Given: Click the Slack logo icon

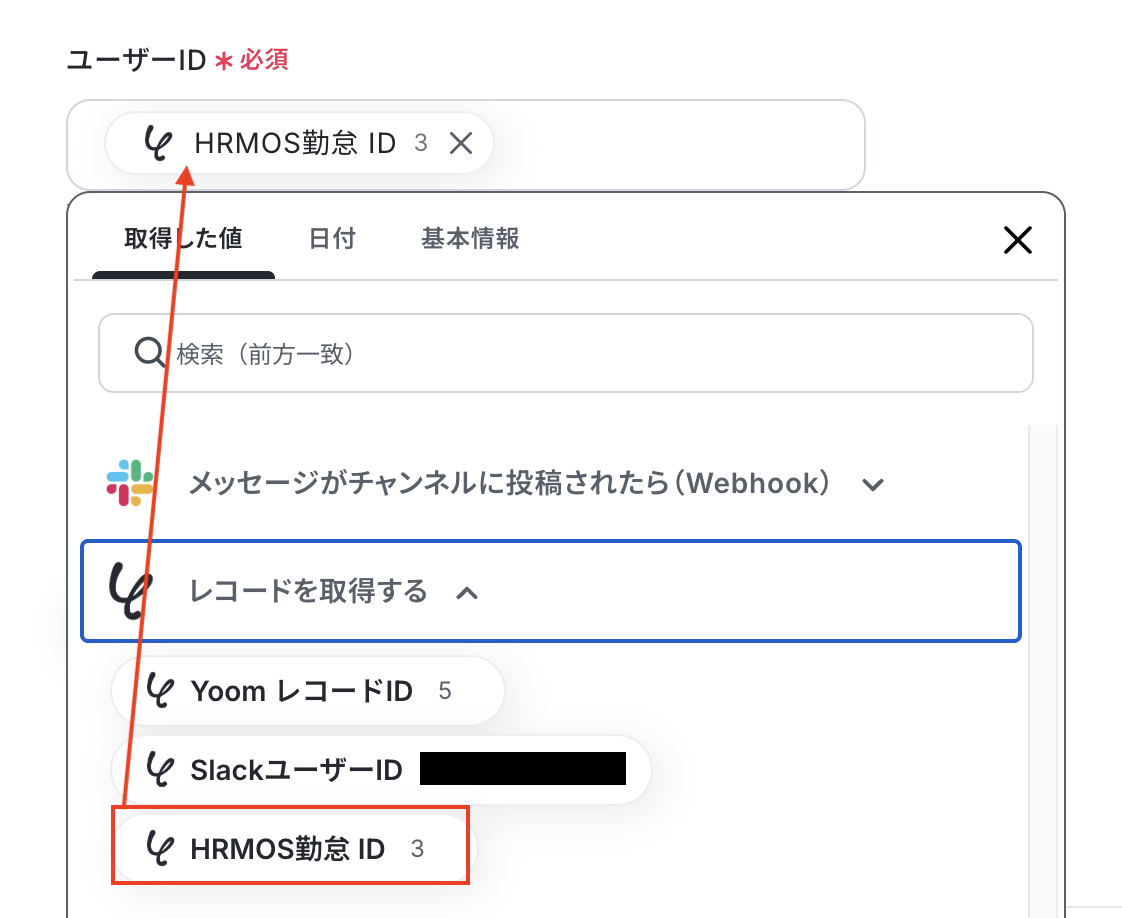Looking at the screenshot, I should pos(130,482).
